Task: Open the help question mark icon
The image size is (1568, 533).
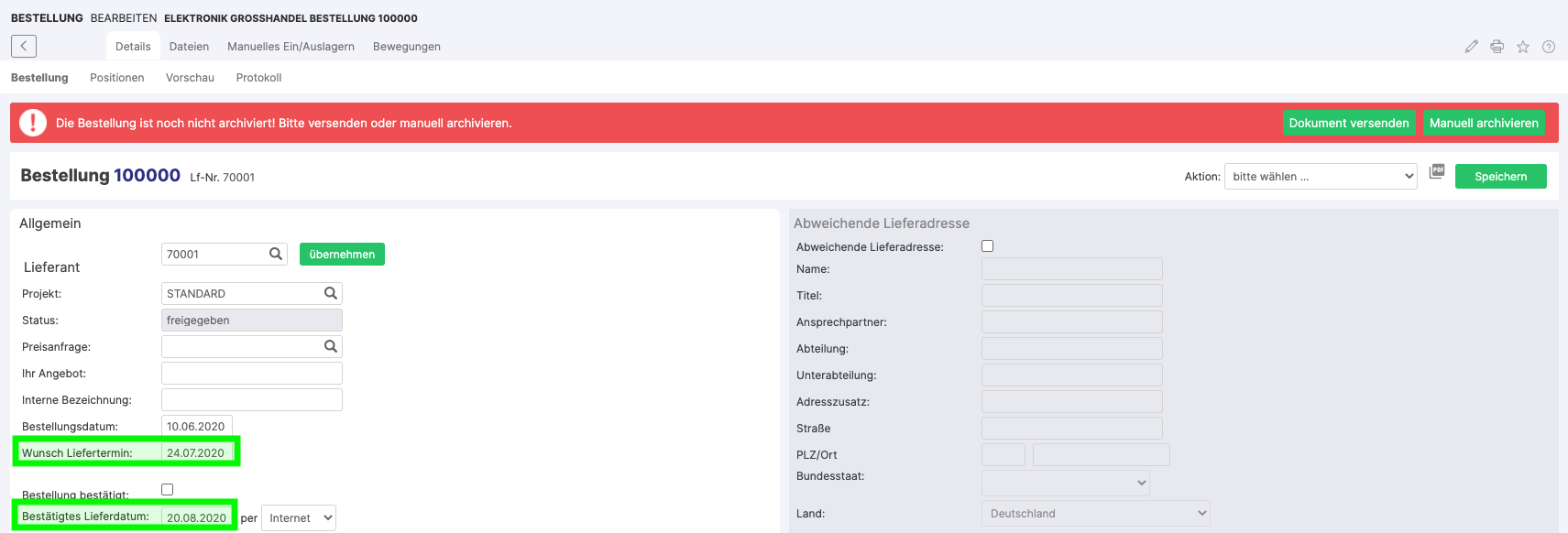Action: coord(1548,47)
